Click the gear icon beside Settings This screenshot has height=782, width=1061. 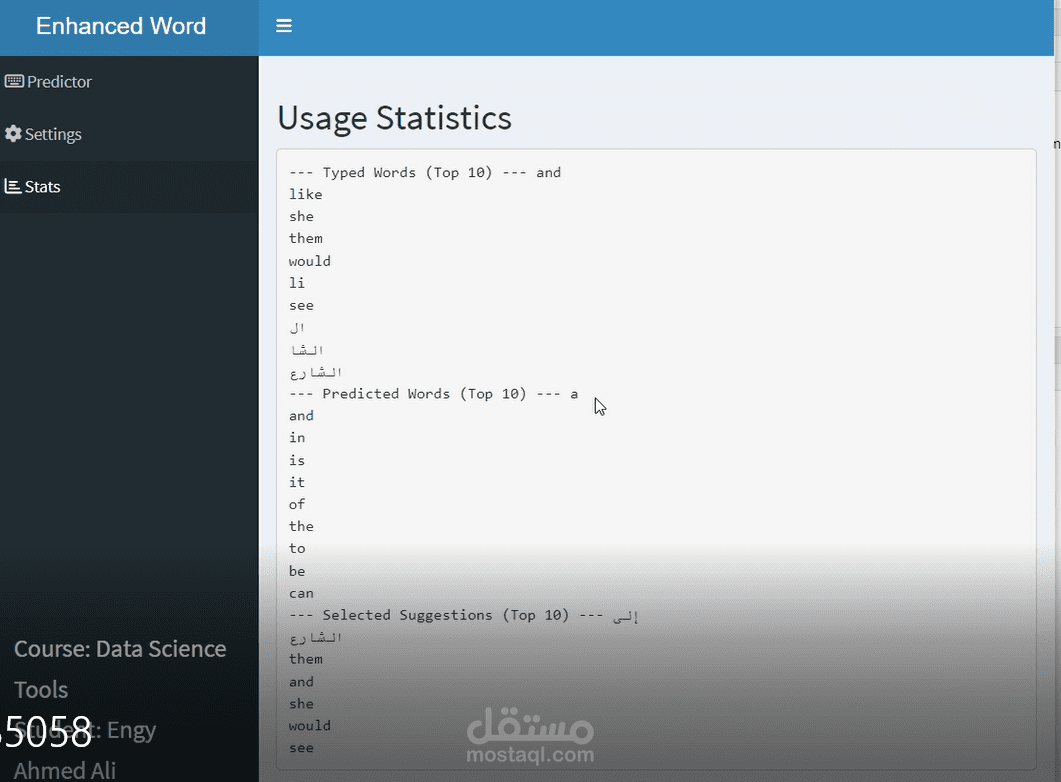pyautogui.click(x=13, y=134)
